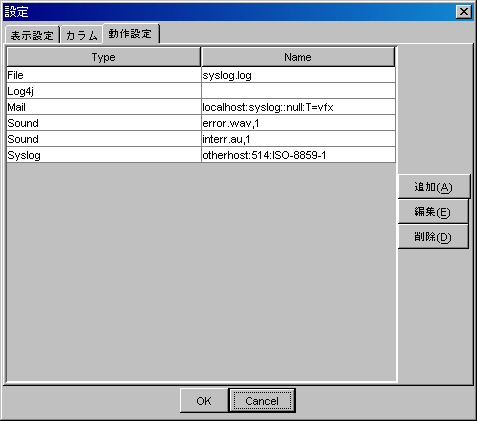477x421 pixels.
Task: Dismiss the dialog with Cancel
Action: (262, 401)
